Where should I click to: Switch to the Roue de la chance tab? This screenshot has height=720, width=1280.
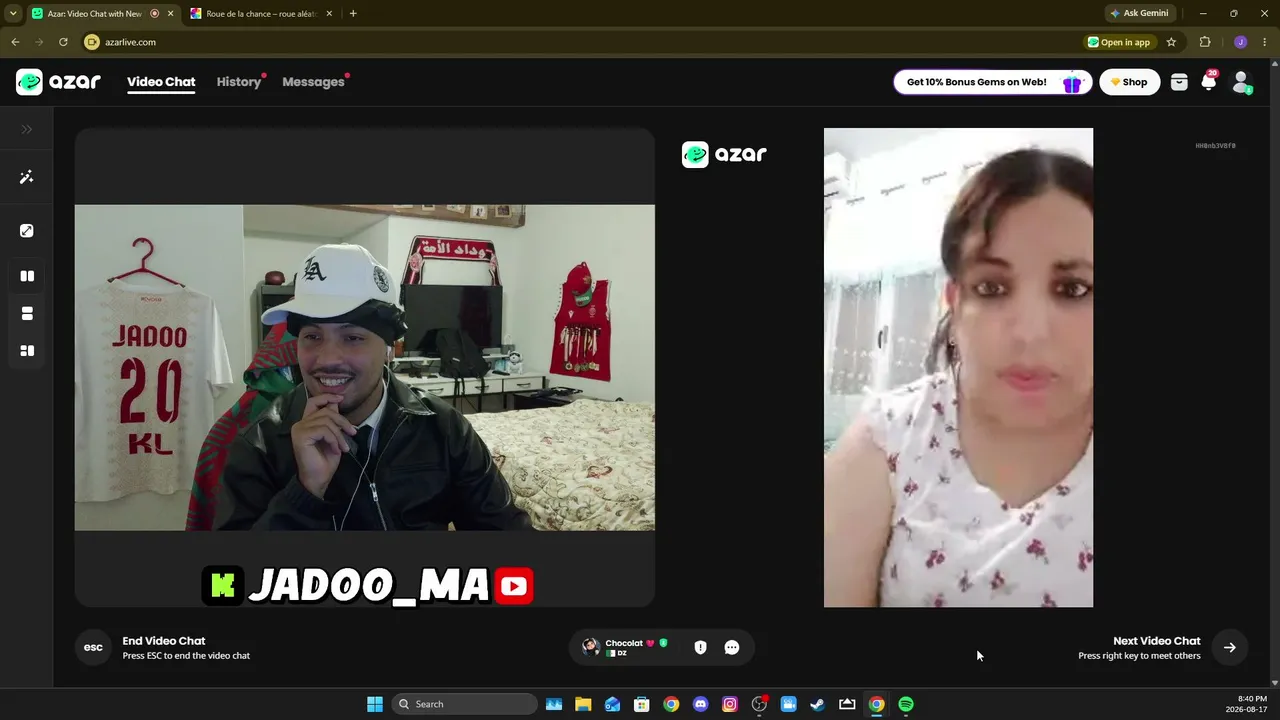pyautogui.click(x=262, y=14)
